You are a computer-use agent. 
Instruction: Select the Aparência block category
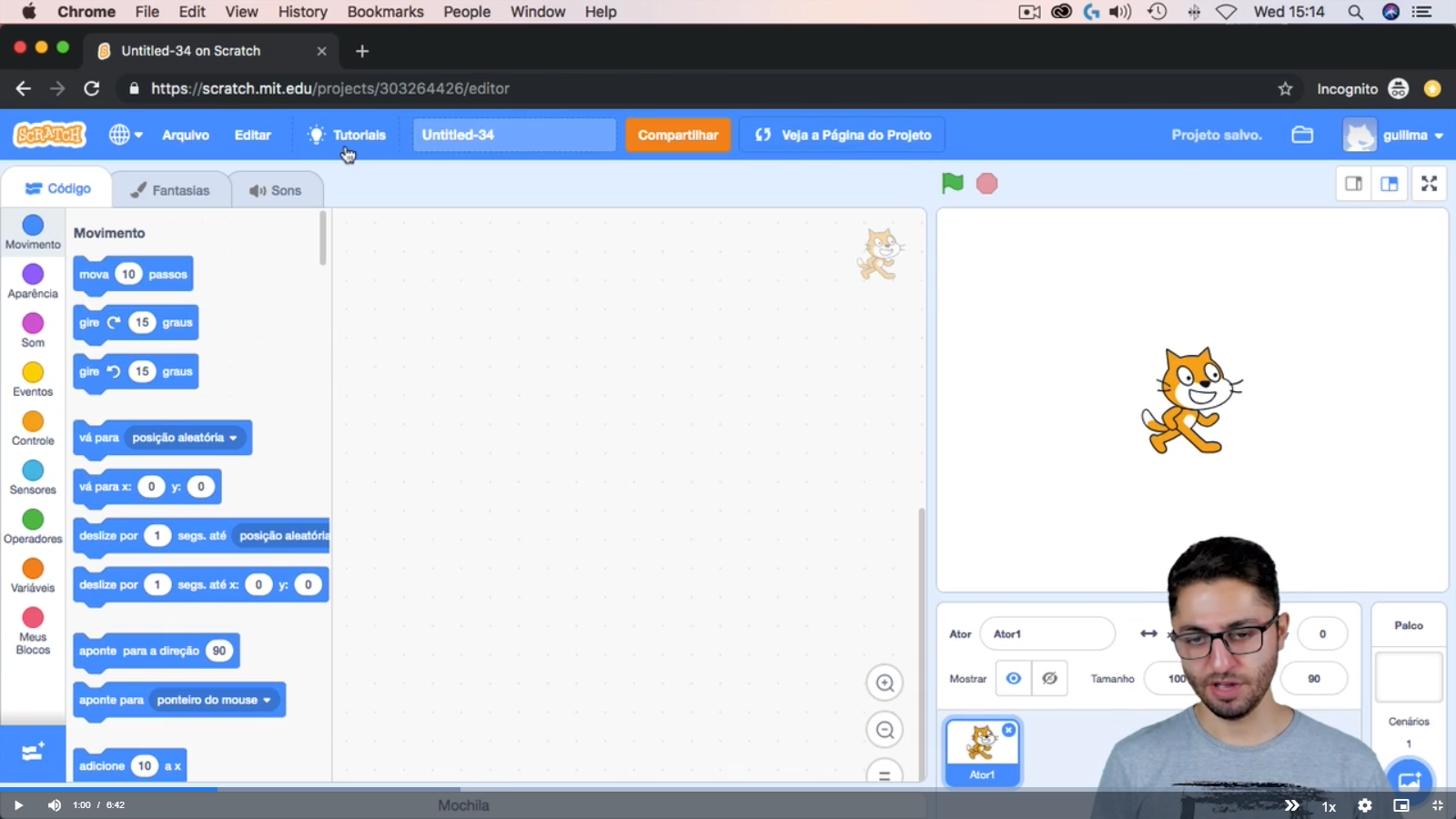point(33,281)
